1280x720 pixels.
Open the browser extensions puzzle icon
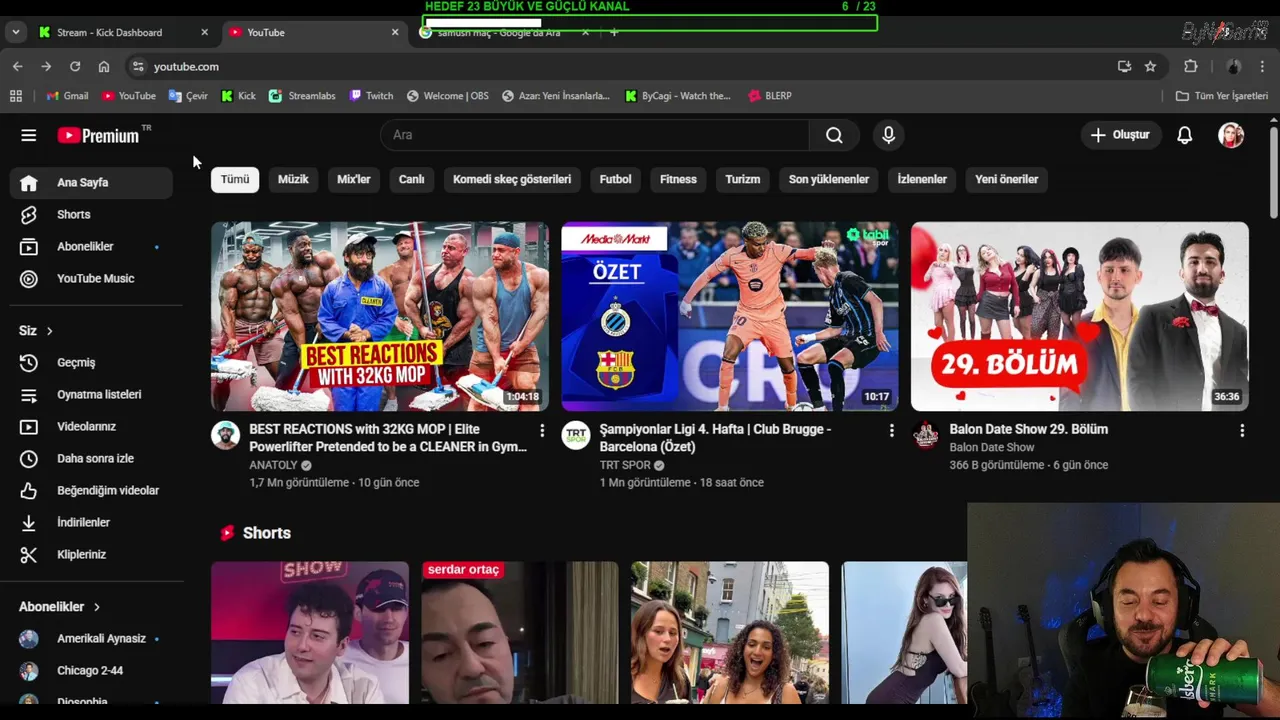pyautogui.click(x=1190, y=66)
